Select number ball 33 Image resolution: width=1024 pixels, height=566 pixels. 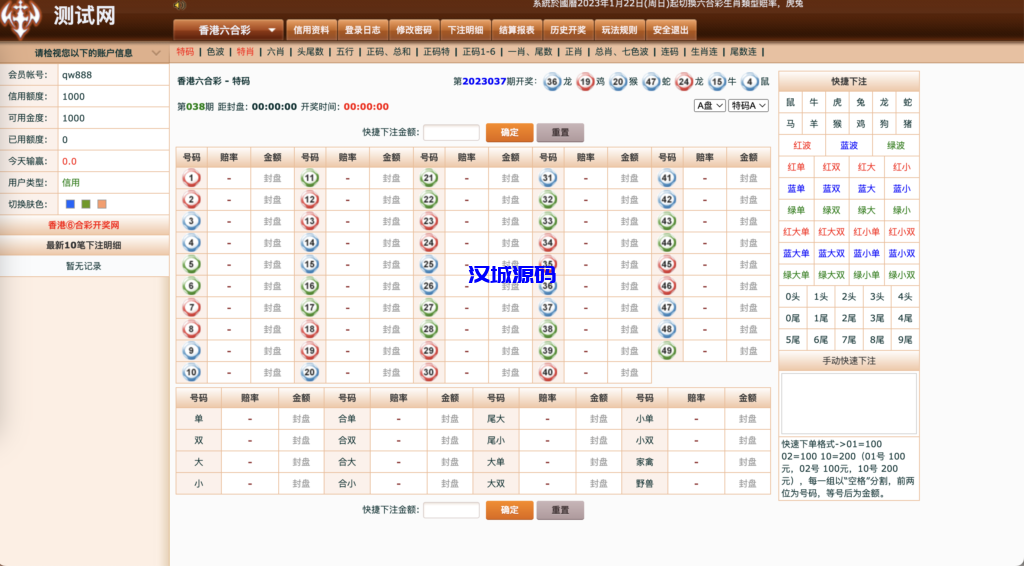point(548,221)
